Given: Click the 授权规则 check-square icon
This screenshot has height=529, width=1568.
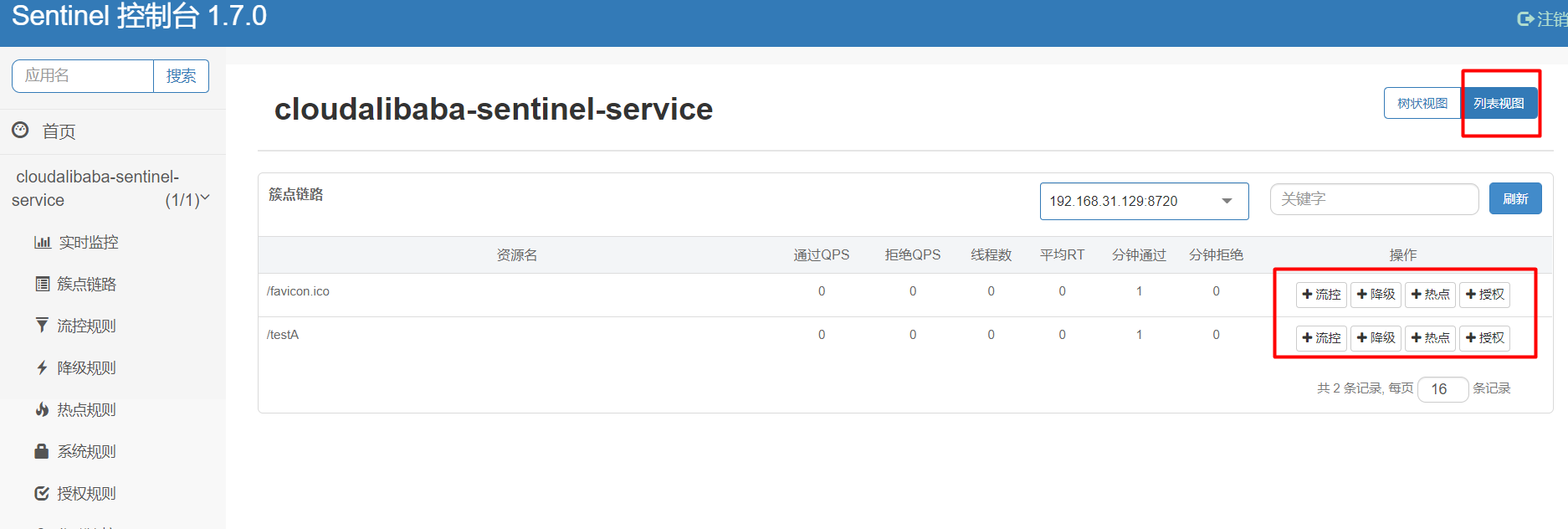Looking at the screenshot, I should pyautogui.click(x=42, y=493).
